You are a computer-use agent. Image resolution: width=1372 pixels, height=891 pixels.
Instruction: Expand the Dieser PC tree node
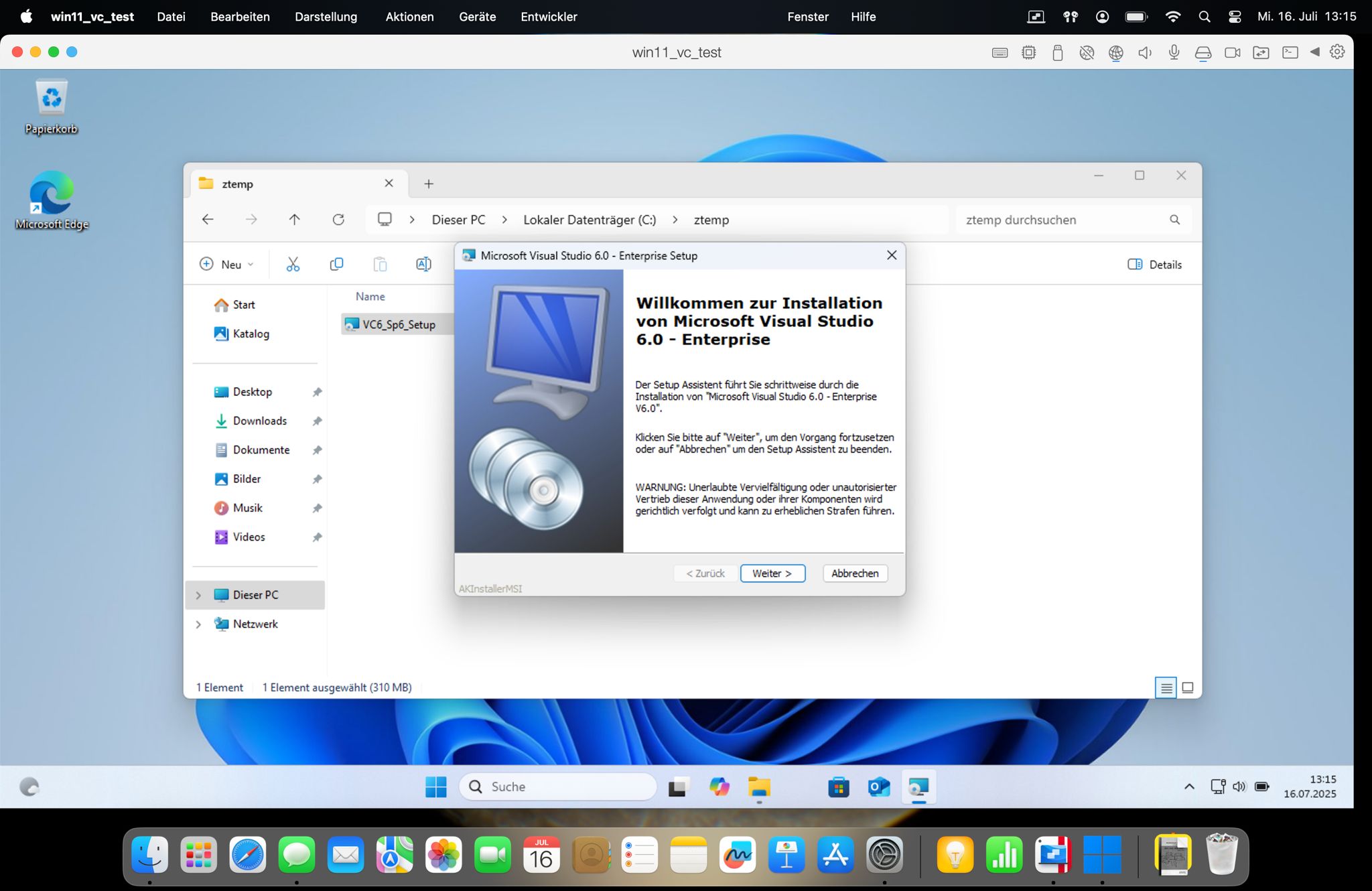[198, 595]
